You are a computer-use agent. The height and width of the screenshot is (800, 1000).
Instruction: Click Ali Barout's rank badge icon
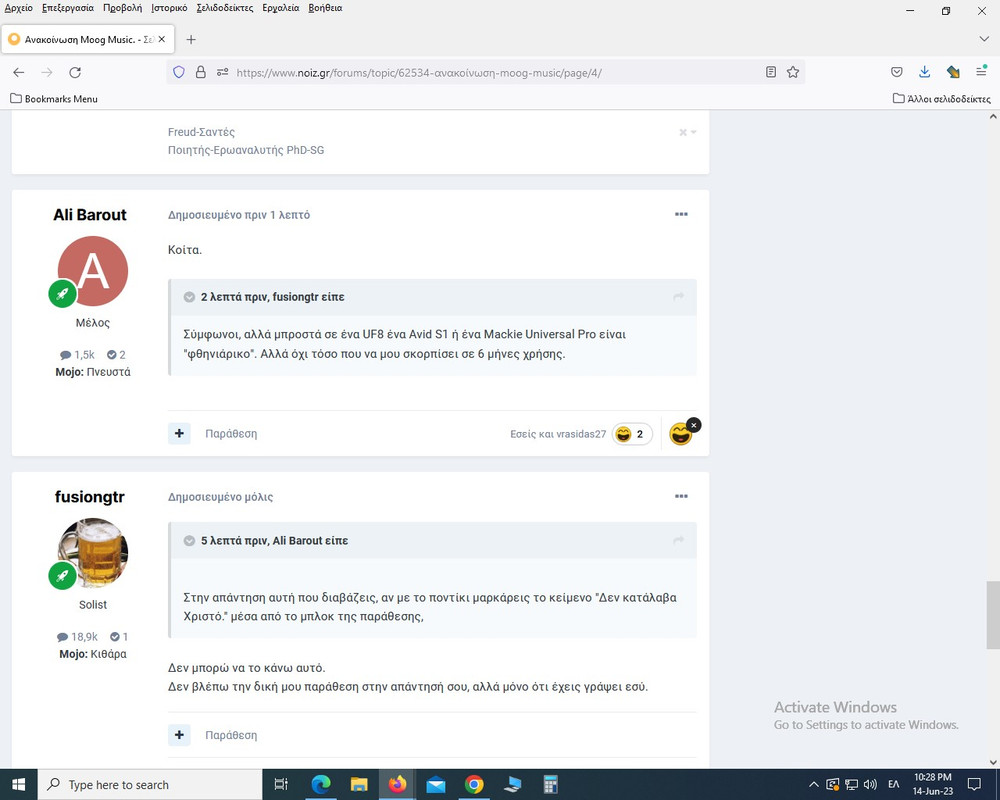tap(62, 294)
